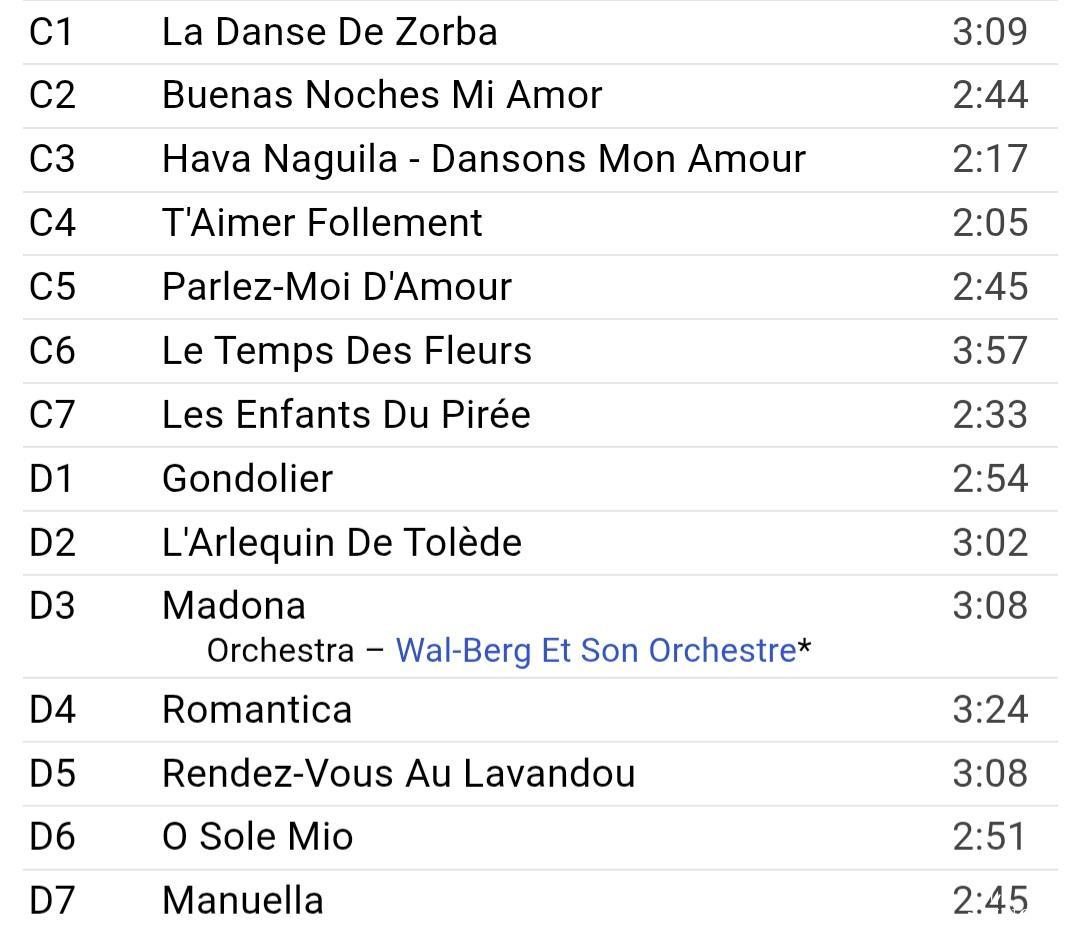
Task: Click the O Sole Mio title
Action: pos(258,837)
